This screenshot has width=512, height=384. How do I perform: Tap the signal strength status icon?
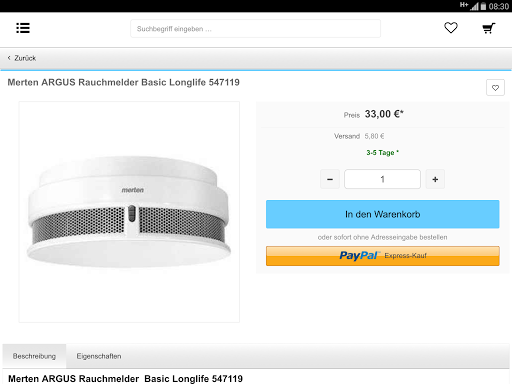474,6
